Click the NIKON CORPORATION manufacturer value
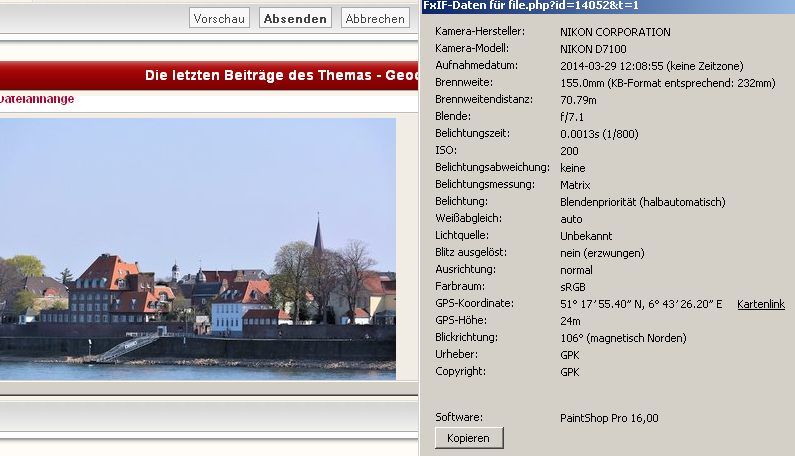Screen dimensions: 795x456 [614, 31]
